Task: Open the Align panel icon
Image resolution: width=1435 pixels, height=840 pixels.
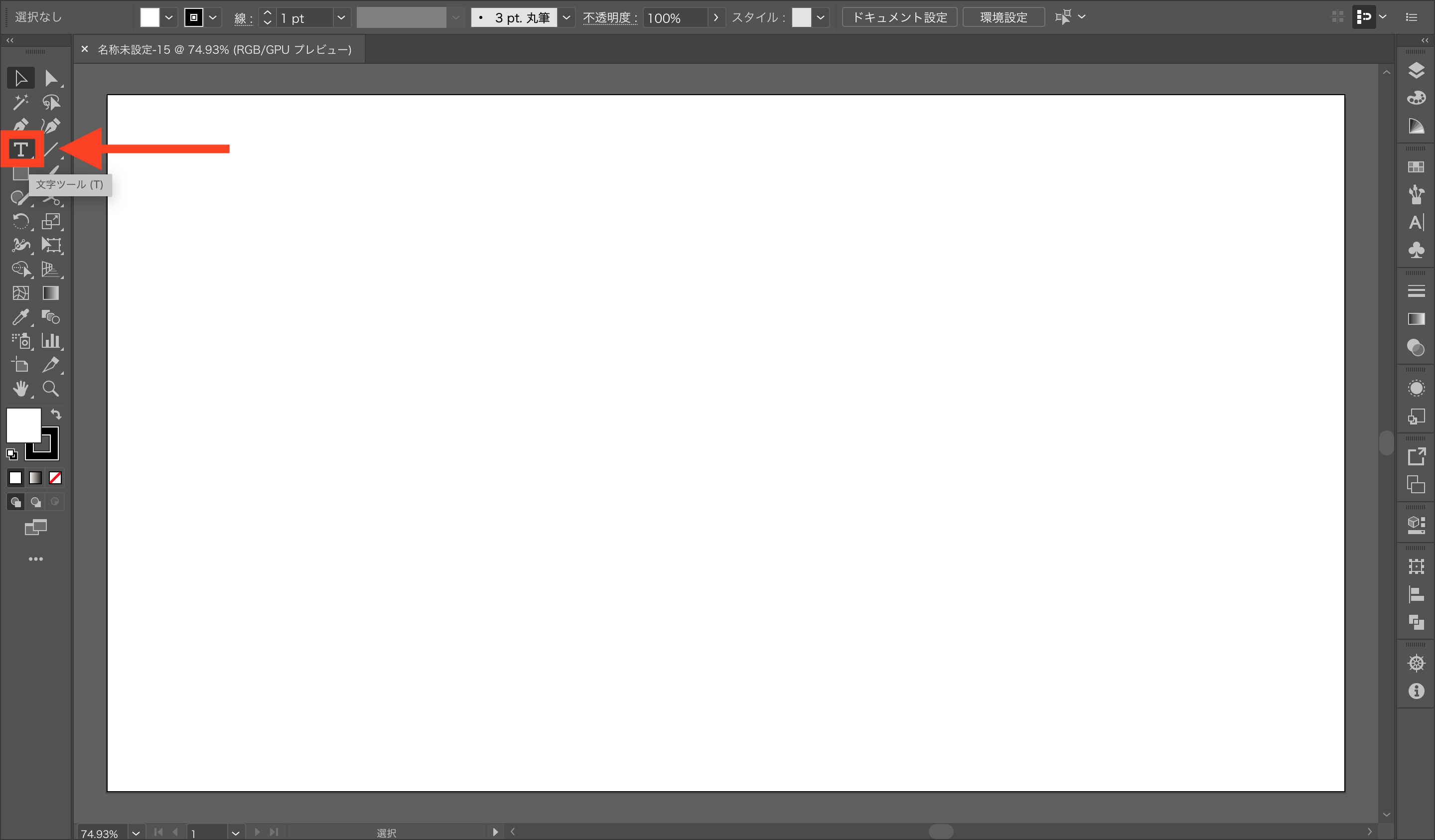Action: 1416,594
